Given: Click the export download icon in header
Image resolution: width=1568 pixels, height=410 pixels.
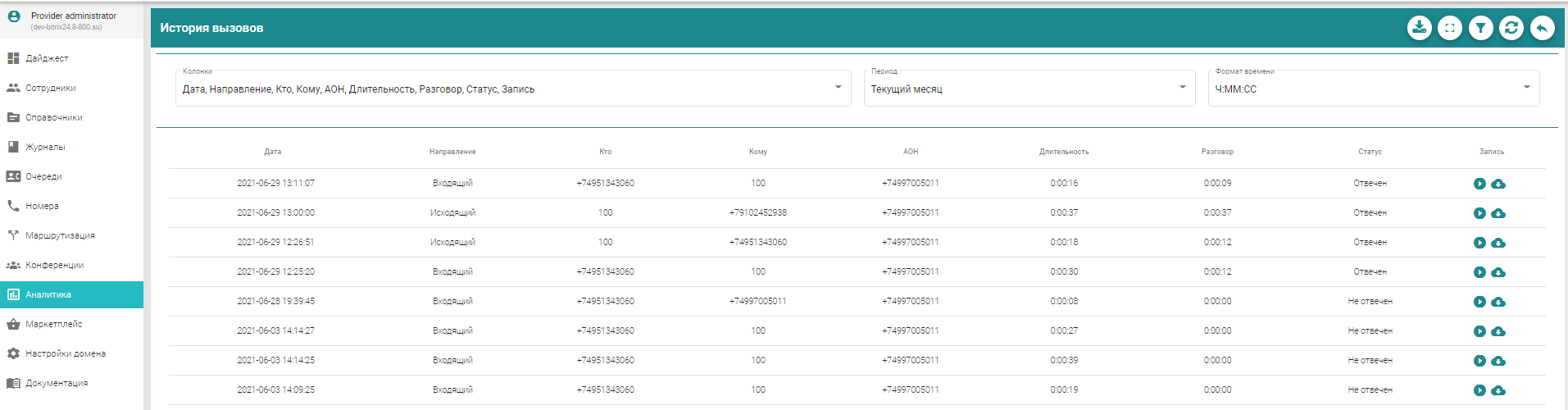Looking at the screenshot, I should [x=1419, y=28].
